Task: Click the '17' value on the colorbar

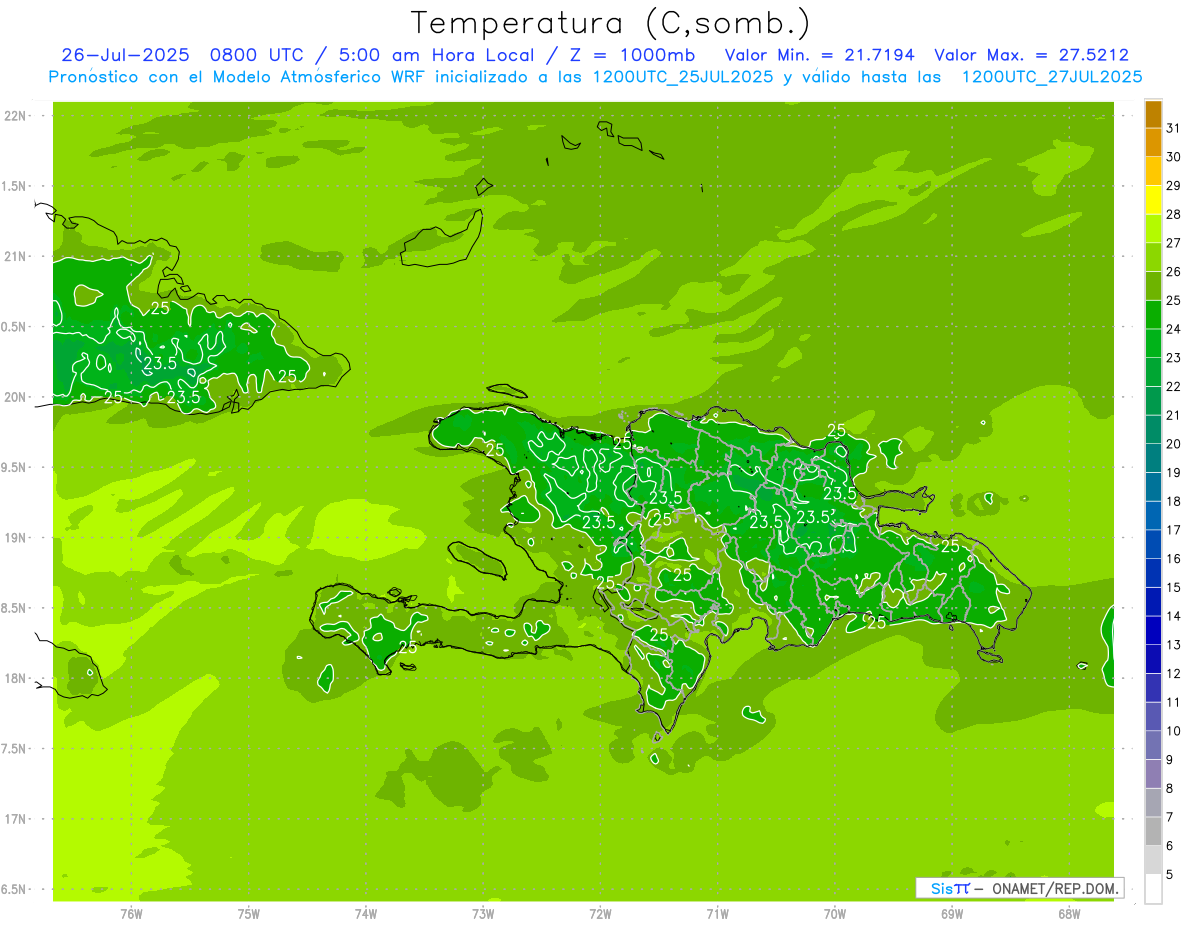Action: 1174,530
